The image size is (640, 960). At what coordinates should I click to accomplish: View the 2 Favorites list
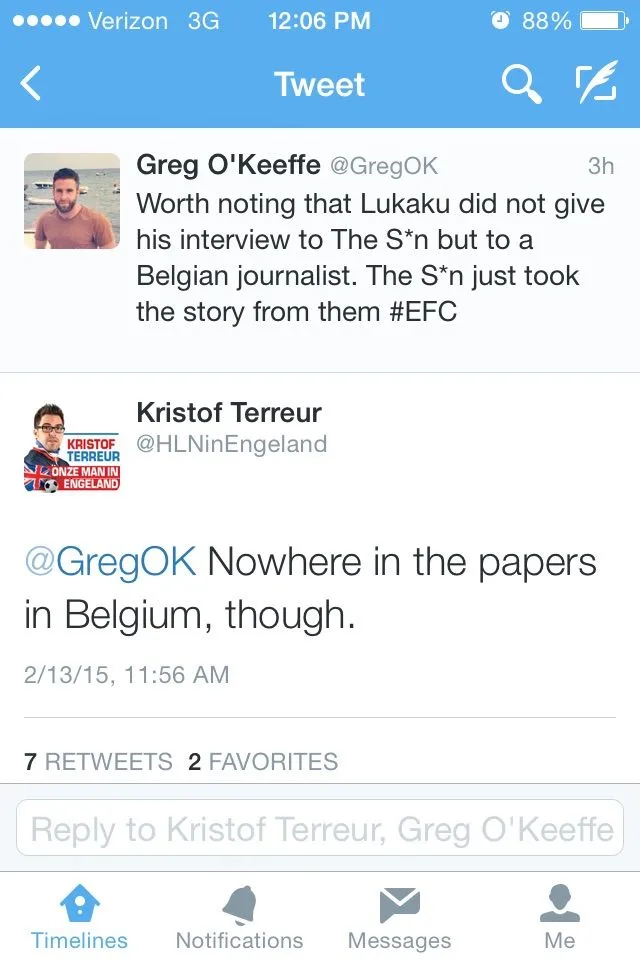pos(263,762)
